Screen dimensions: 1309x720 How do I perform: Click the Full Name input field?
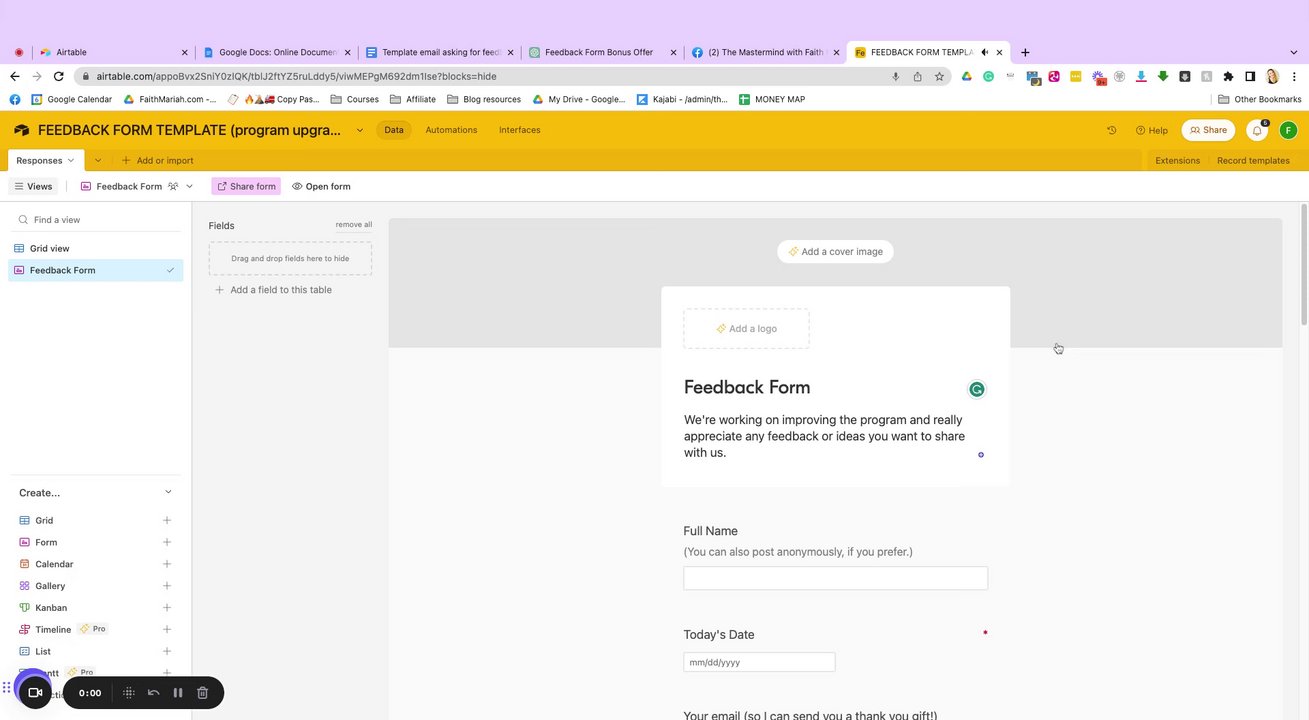(835, 578)
